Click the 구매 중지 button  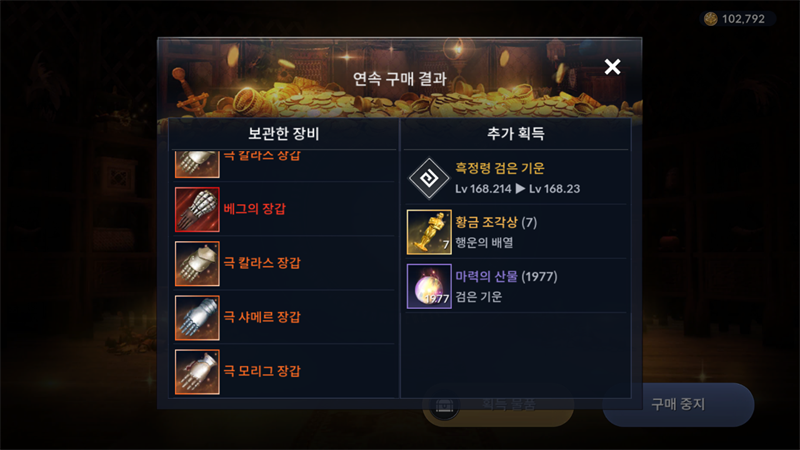(678, 404)
